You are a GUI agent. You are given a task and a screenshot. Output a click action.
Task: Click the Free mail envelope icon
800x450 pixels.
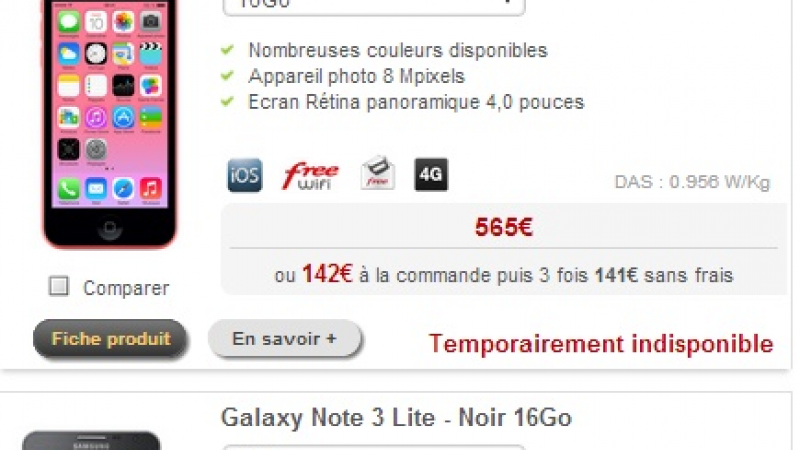click(x=378, y=173)
